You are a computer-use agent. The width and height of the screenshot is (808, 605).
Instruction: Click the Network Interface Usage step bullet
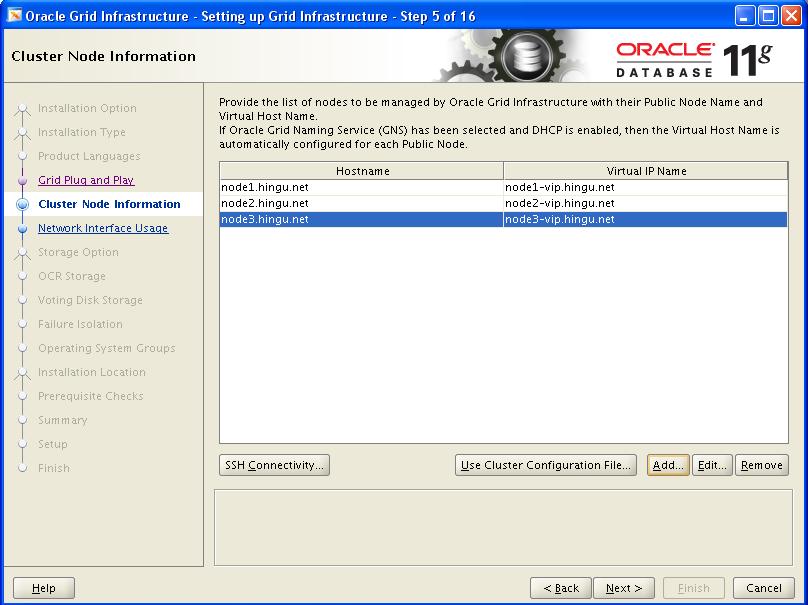coord(23,229)
